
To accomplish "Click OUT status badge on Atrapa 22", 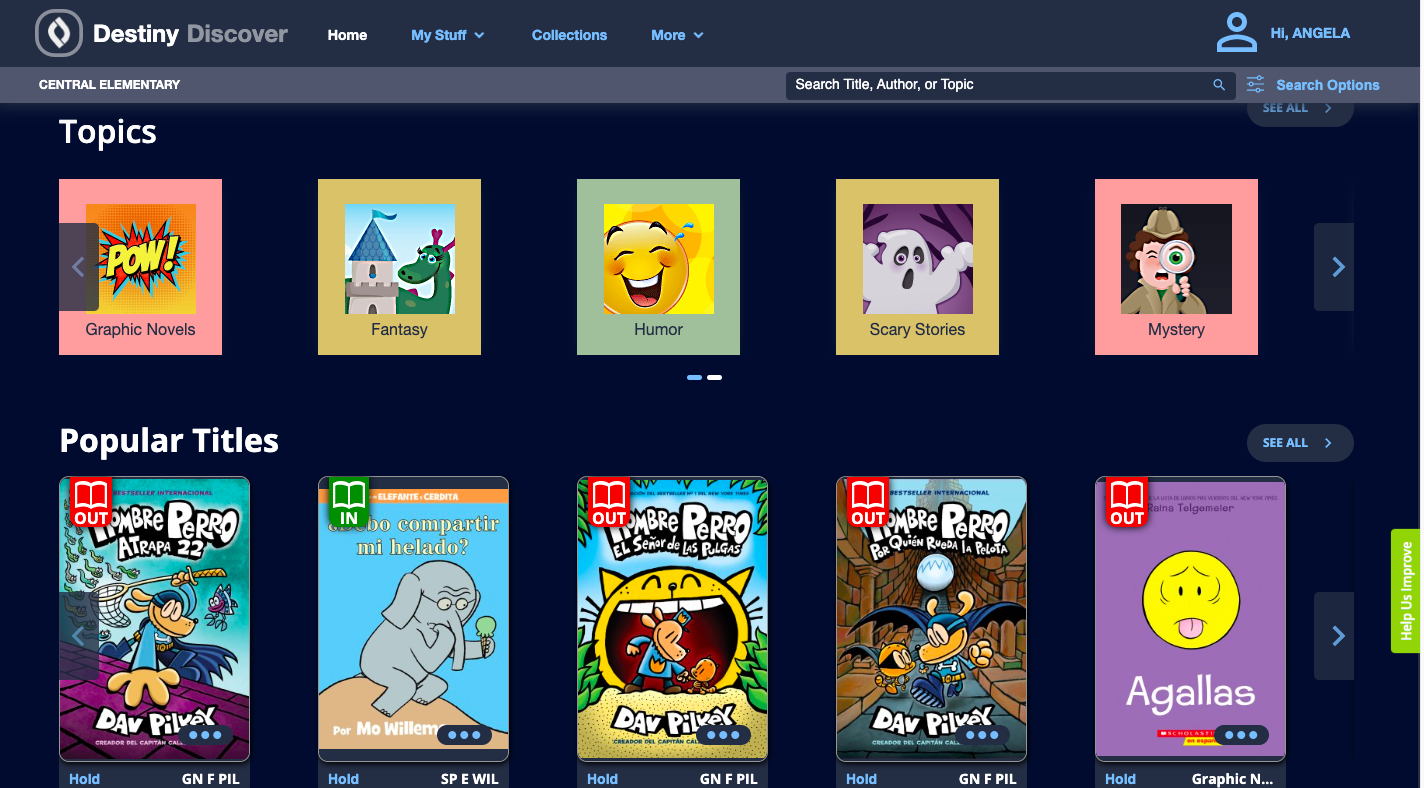I will (x=90, y=502).
